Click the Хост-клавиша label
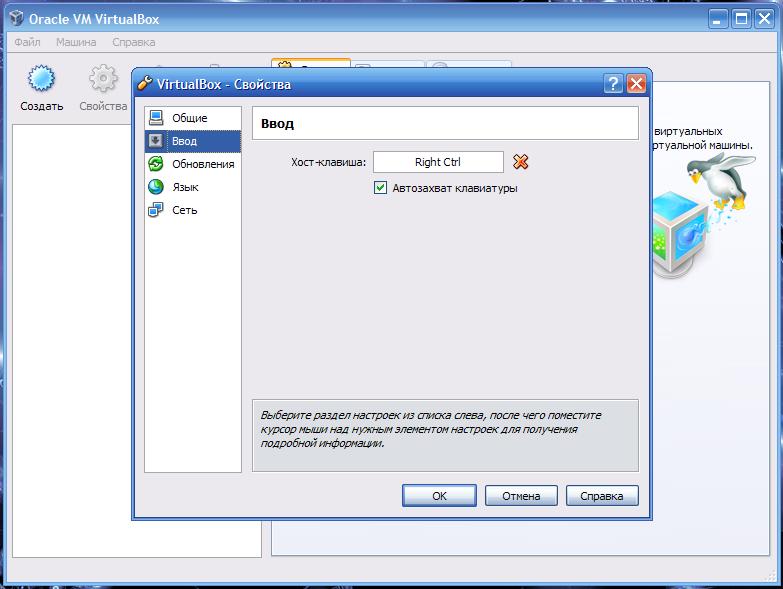This screenshot has width=783, height=589. point(329,162)
